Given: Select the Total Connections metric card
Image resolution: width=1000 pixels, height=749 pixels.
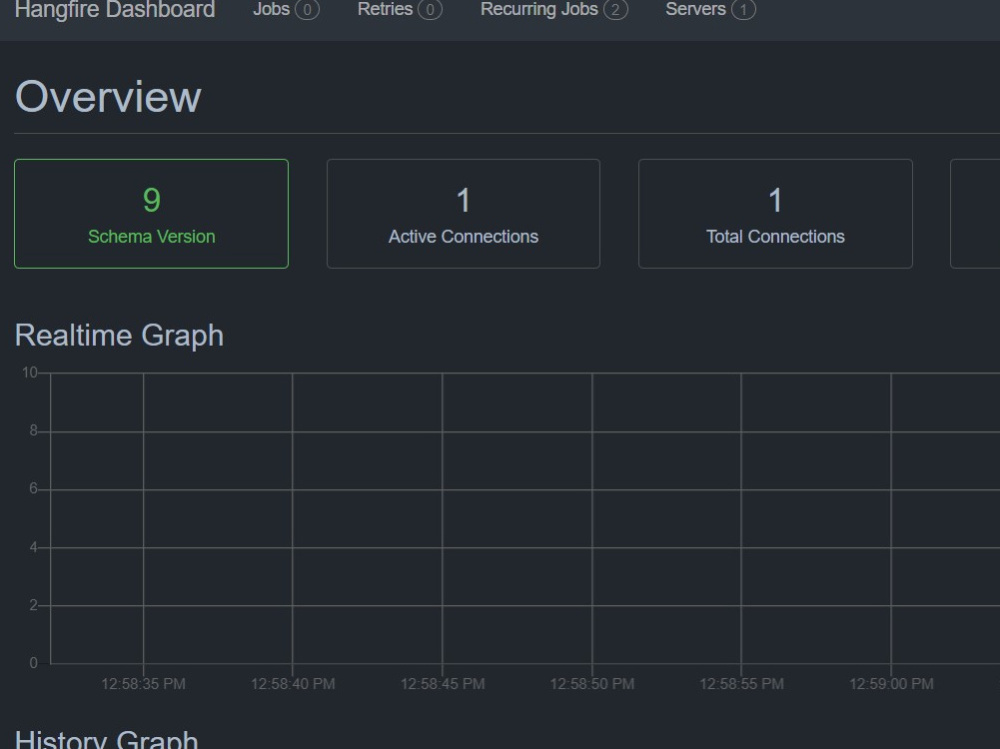Looking at the screenshot, I should pyautogui.click(x=776, y=214).
